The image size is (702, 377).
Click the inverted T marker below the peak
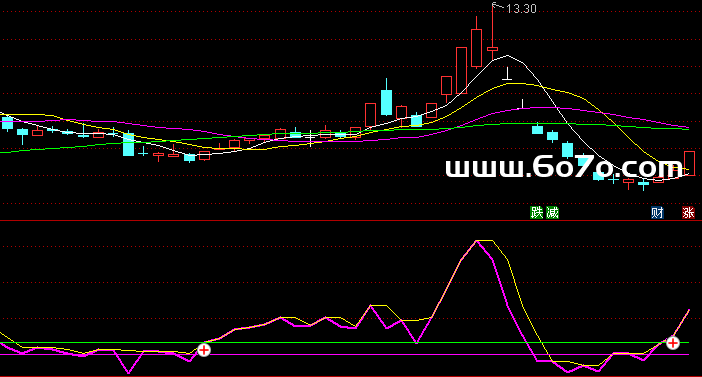tap(507, 74)
